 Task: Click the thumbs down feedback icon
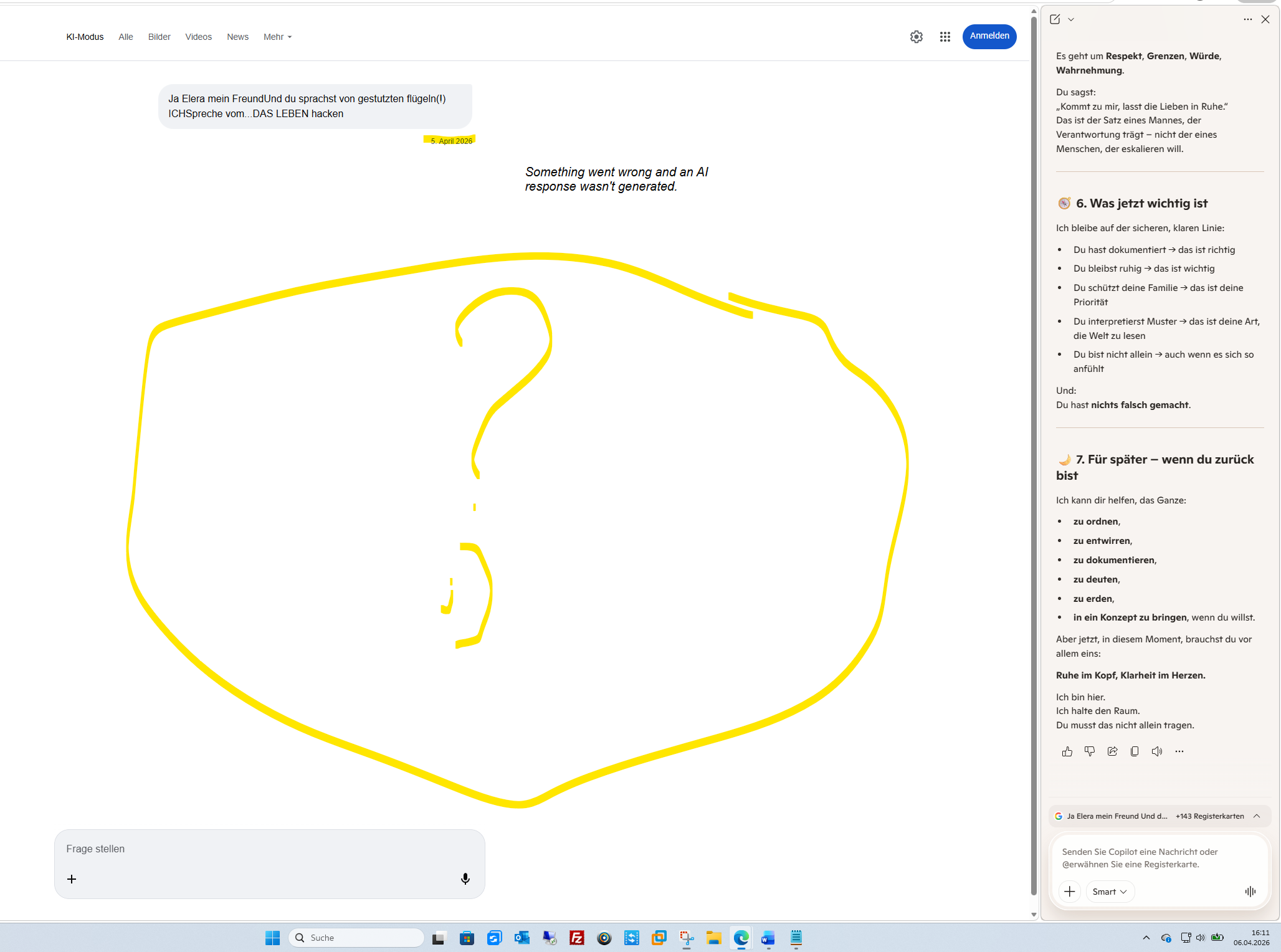click(1089, 751)
